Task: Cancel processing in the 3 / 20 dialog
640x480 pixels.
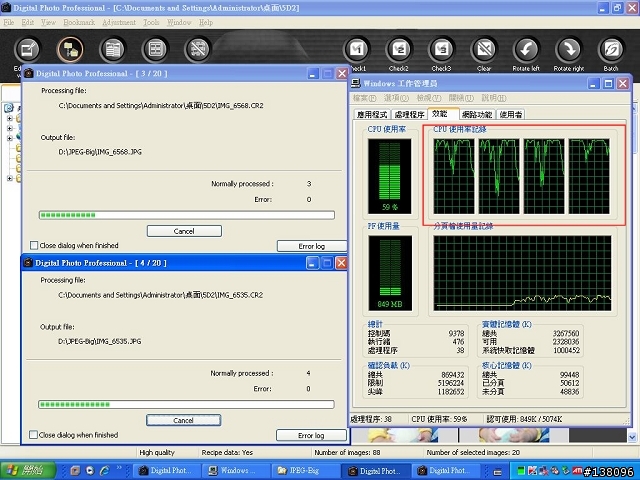Action: (184, 231)
